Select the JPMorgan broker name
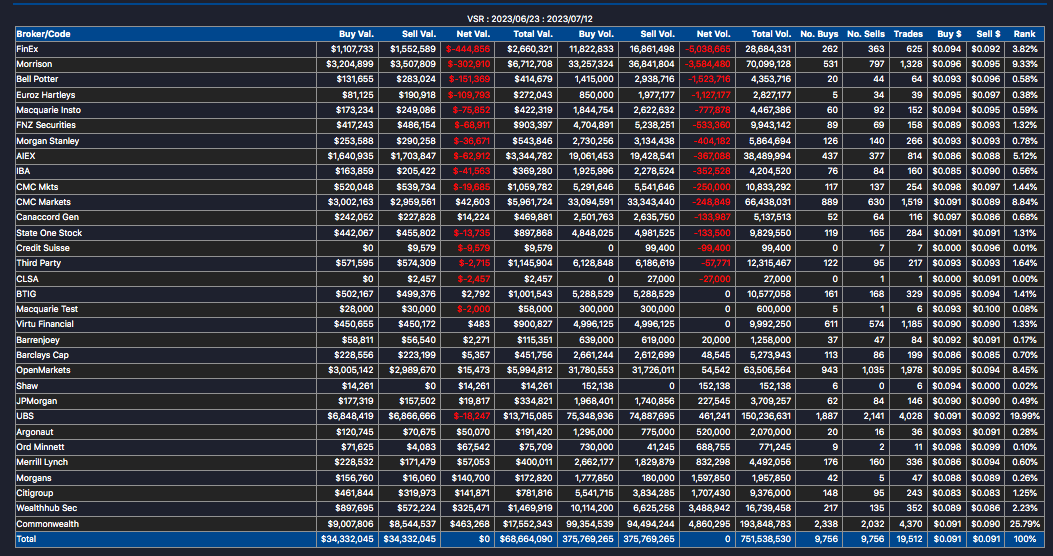The height and width of the screenshot is (556, 1053). coord(36,401)
